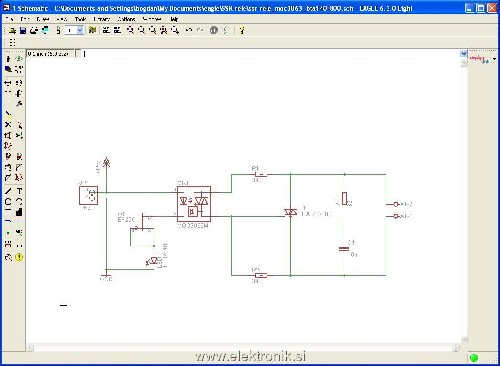500x366 pixels.
Task: Select the Circle drawing tool
Action: point(8,201)
